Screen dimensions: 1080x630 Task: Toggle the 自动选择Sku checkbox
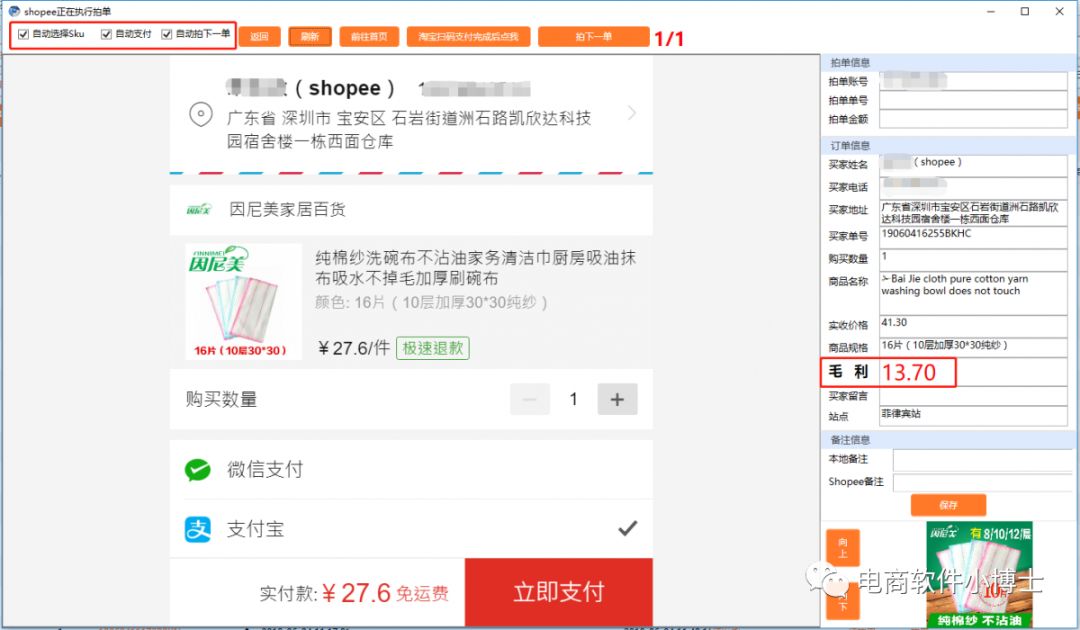point(23,34)
